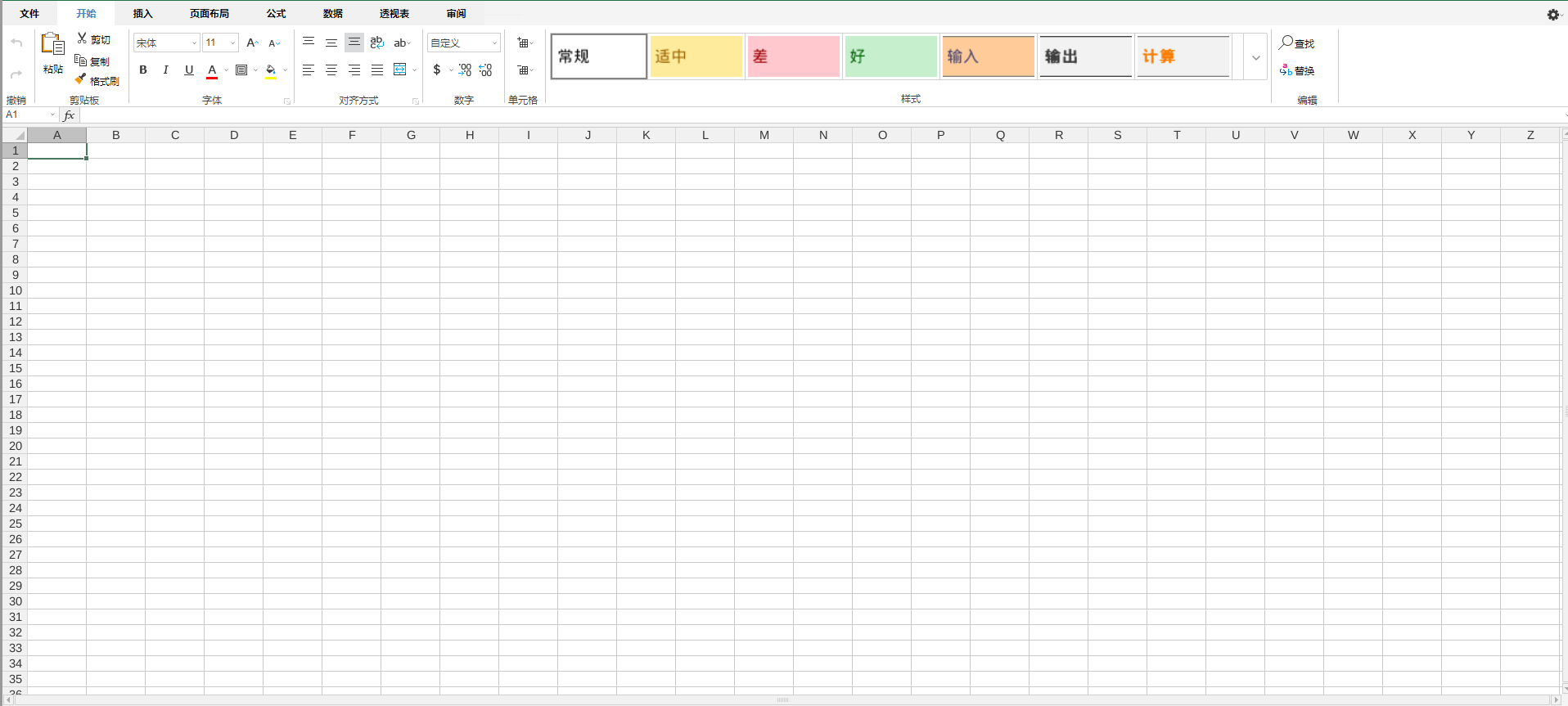Click the currency dollar format icon

437,70
